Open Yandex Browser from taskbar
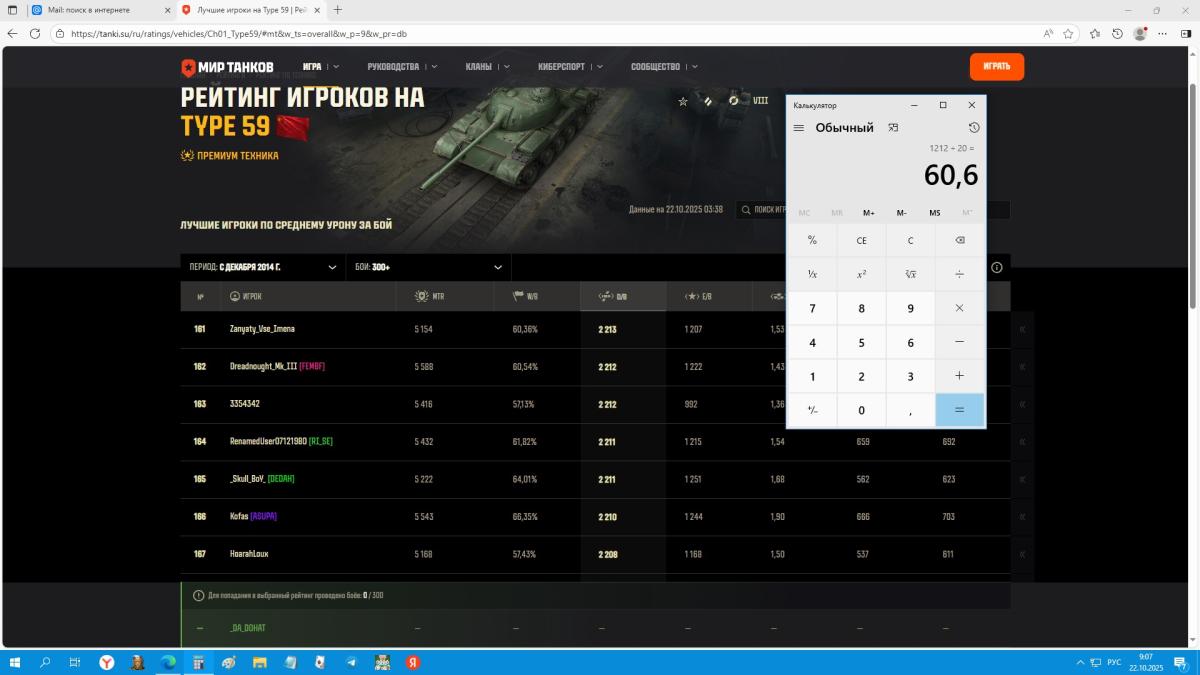The height and width of the screenshot is (675, 1200). point(107,662)
